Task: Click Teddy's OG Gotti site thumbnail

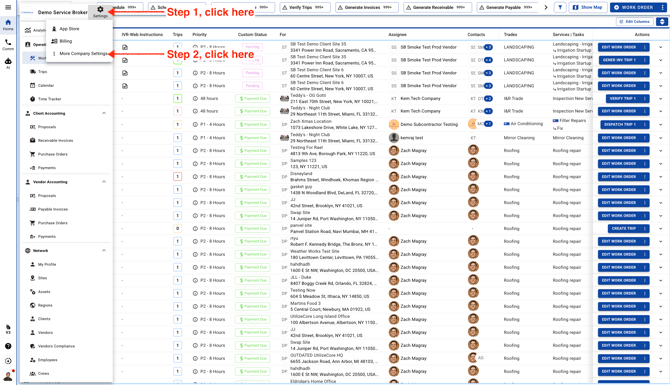Action: pyautogui.click(x=284, y=99)
